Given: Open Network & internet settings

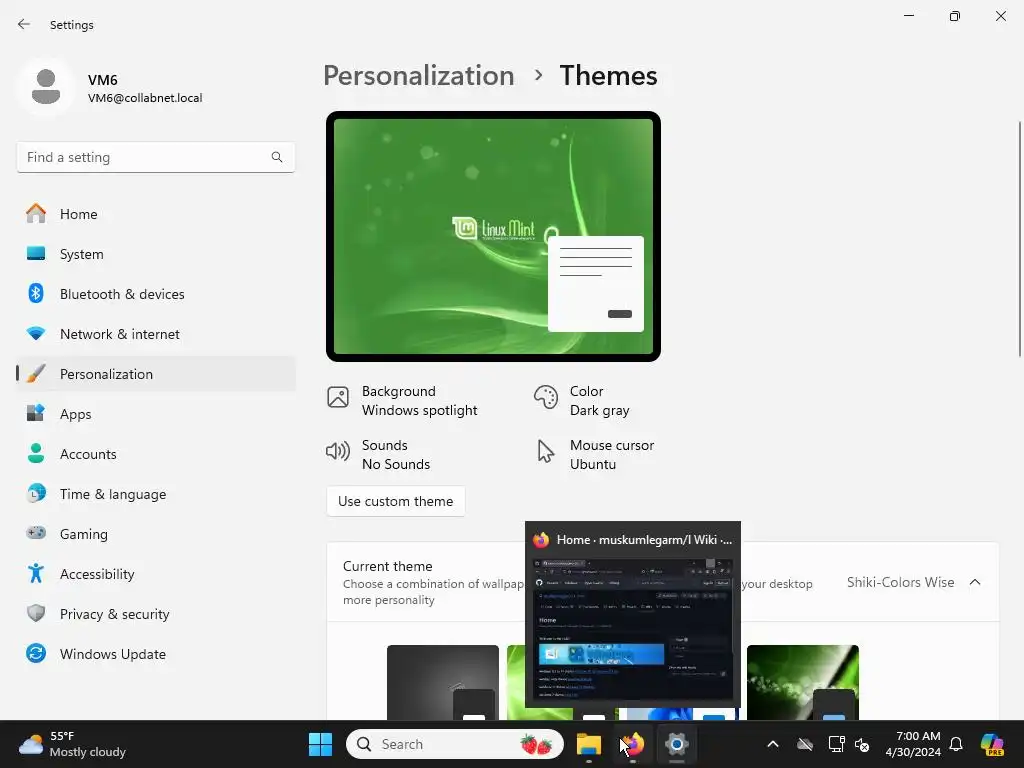Looking at the screenshot, I should pyautogui.click(x=155, y=334).
